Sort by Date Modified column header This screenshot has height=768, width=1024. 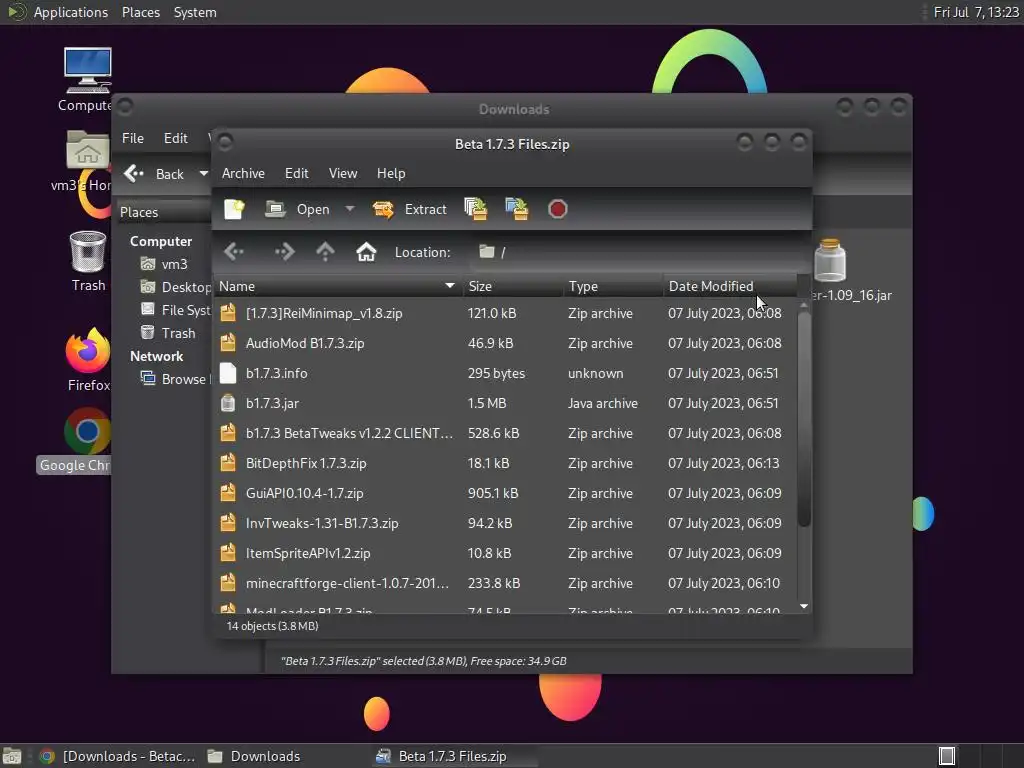(x=729, y=286)
